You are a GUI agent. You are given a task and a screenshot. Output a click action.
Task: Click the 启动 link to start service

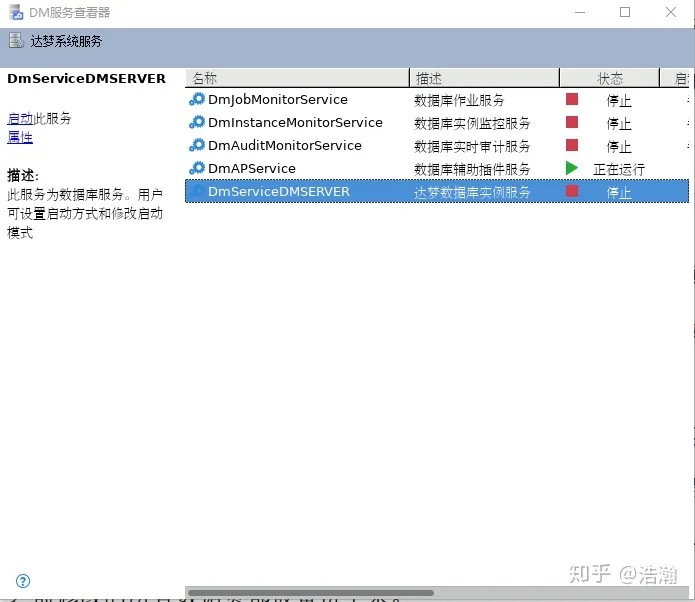tap(20, 118)
